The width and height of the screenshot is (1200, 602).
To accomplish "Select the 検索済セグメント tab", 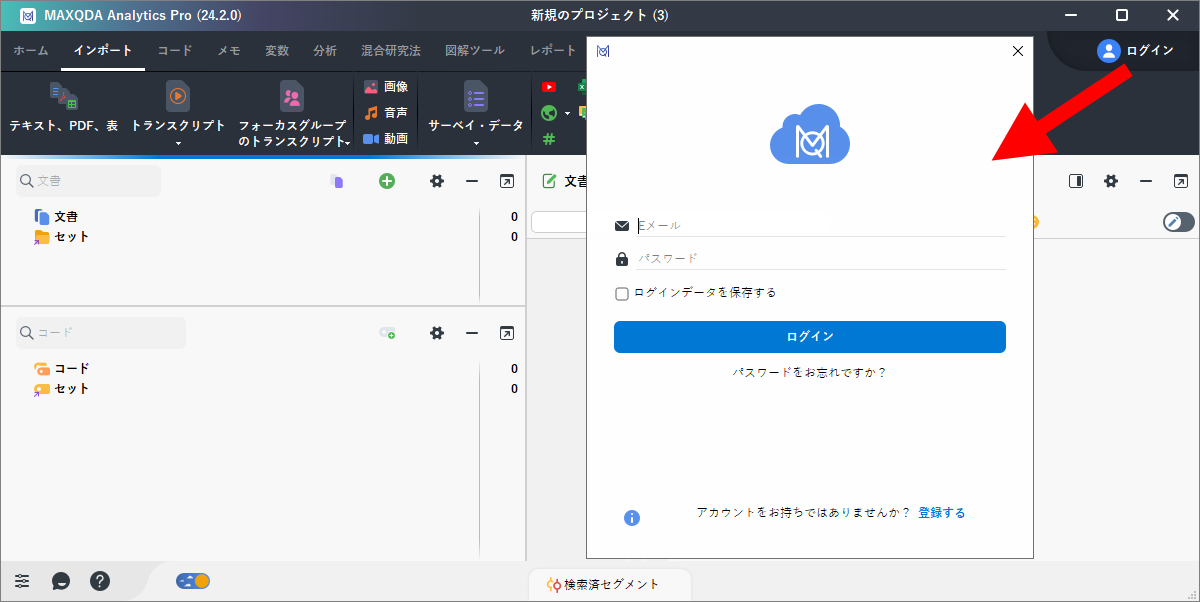I will pos(610,584).
